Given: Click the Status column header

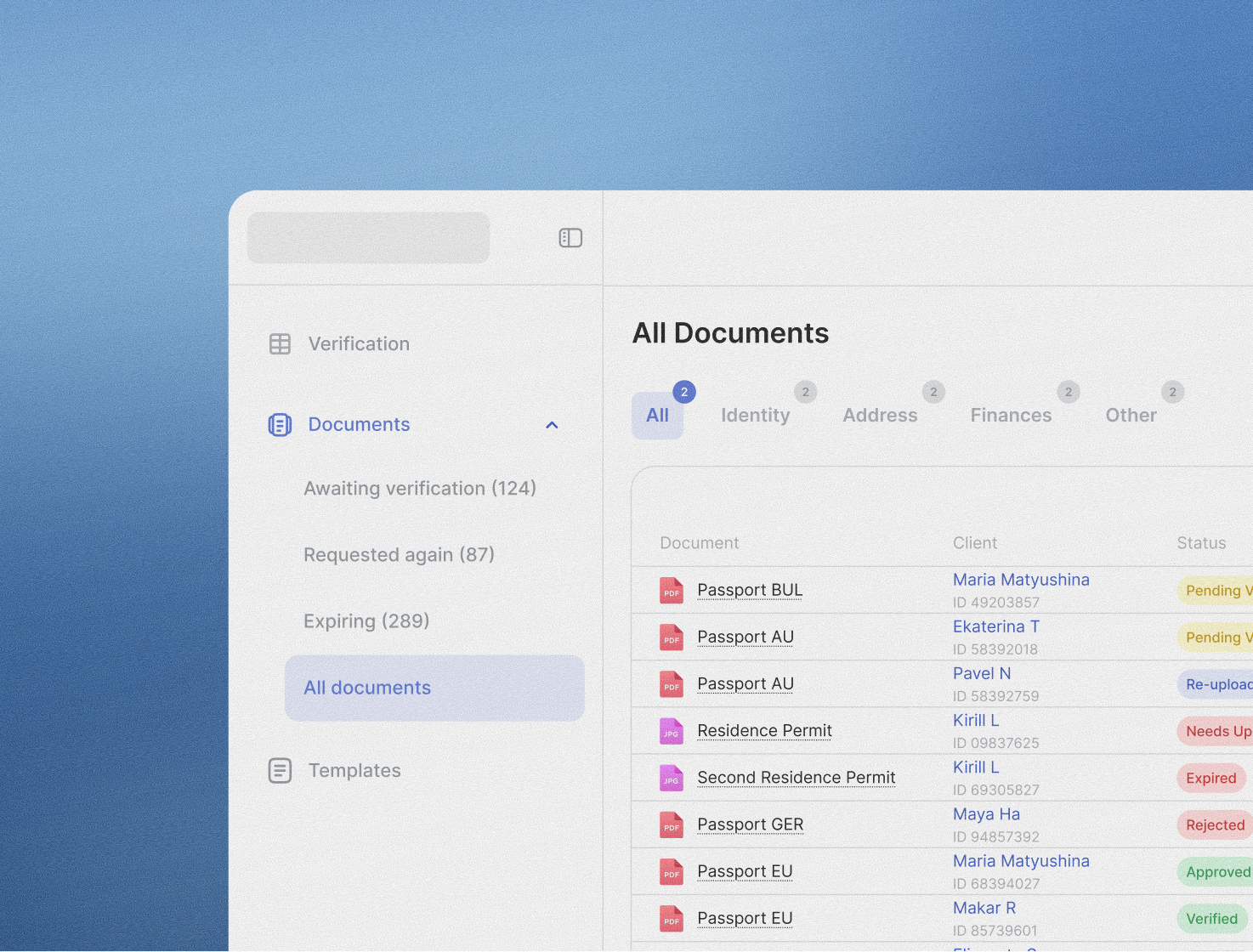Looking at the screenshot, I should point(1201,543).
